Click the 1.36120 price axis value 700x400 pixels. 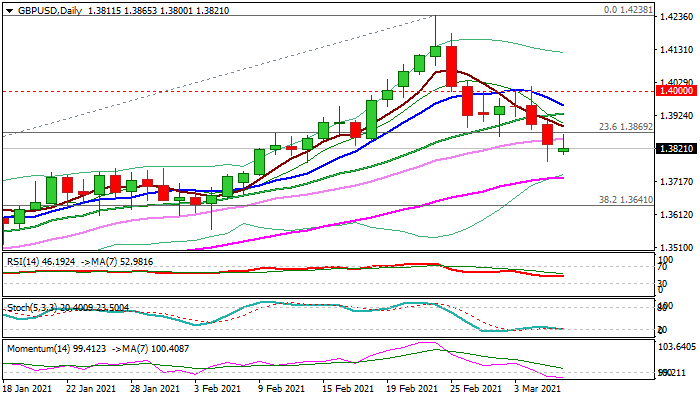point(677,214)
